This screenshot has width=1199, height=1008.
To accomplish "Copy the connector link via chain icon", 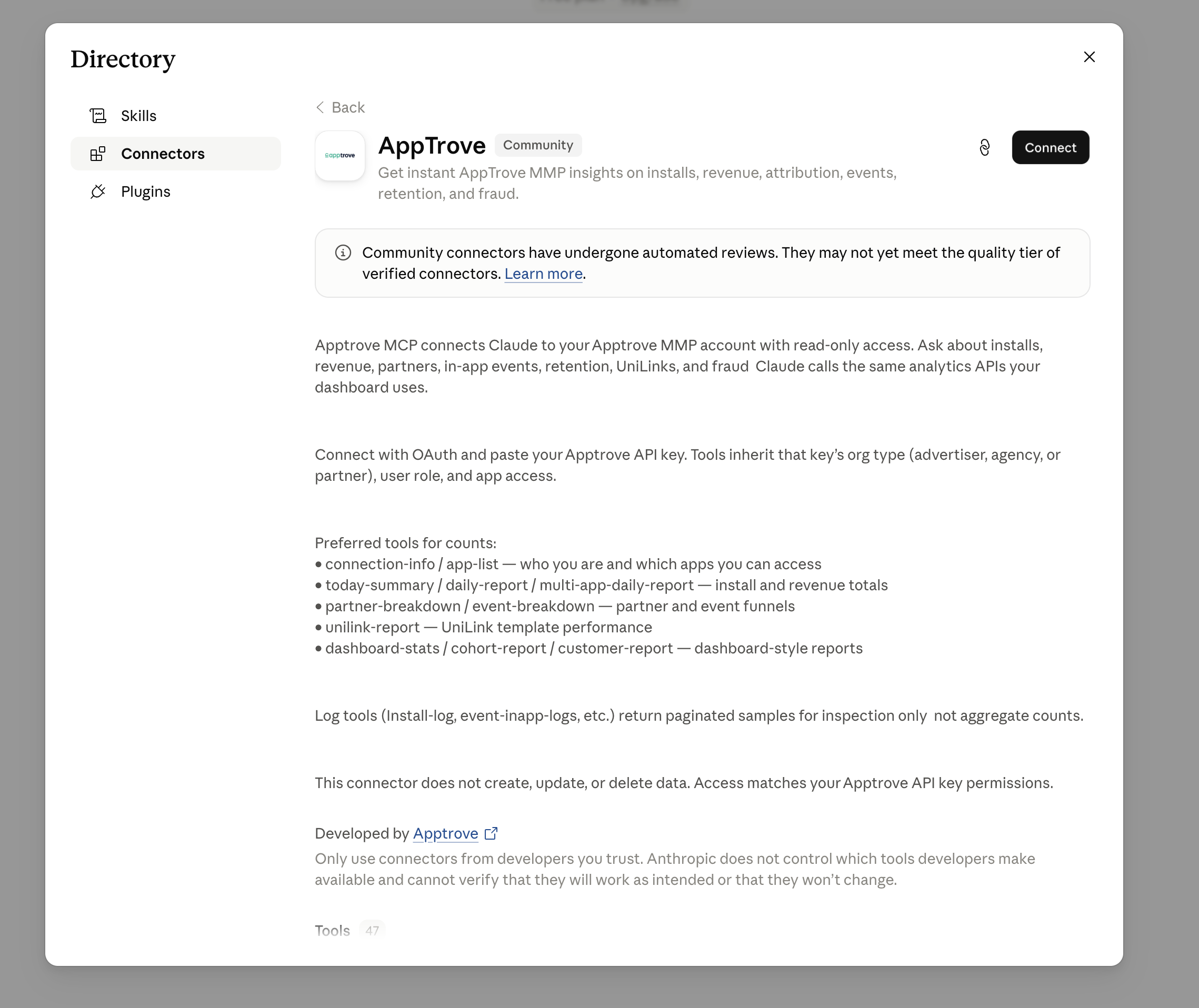I will coord(985,147).
